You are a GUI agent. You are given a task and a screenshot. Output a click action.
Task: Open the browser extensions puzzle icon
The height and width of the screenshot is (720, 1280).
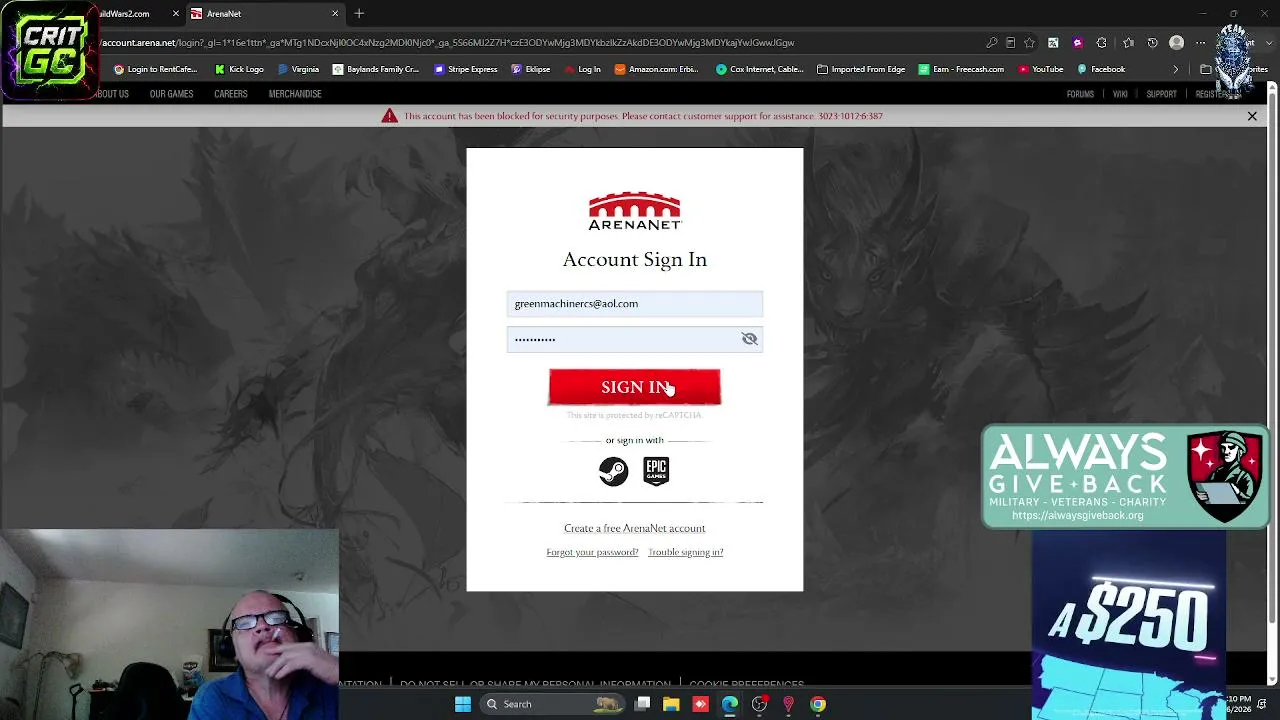click(1102, 43)
